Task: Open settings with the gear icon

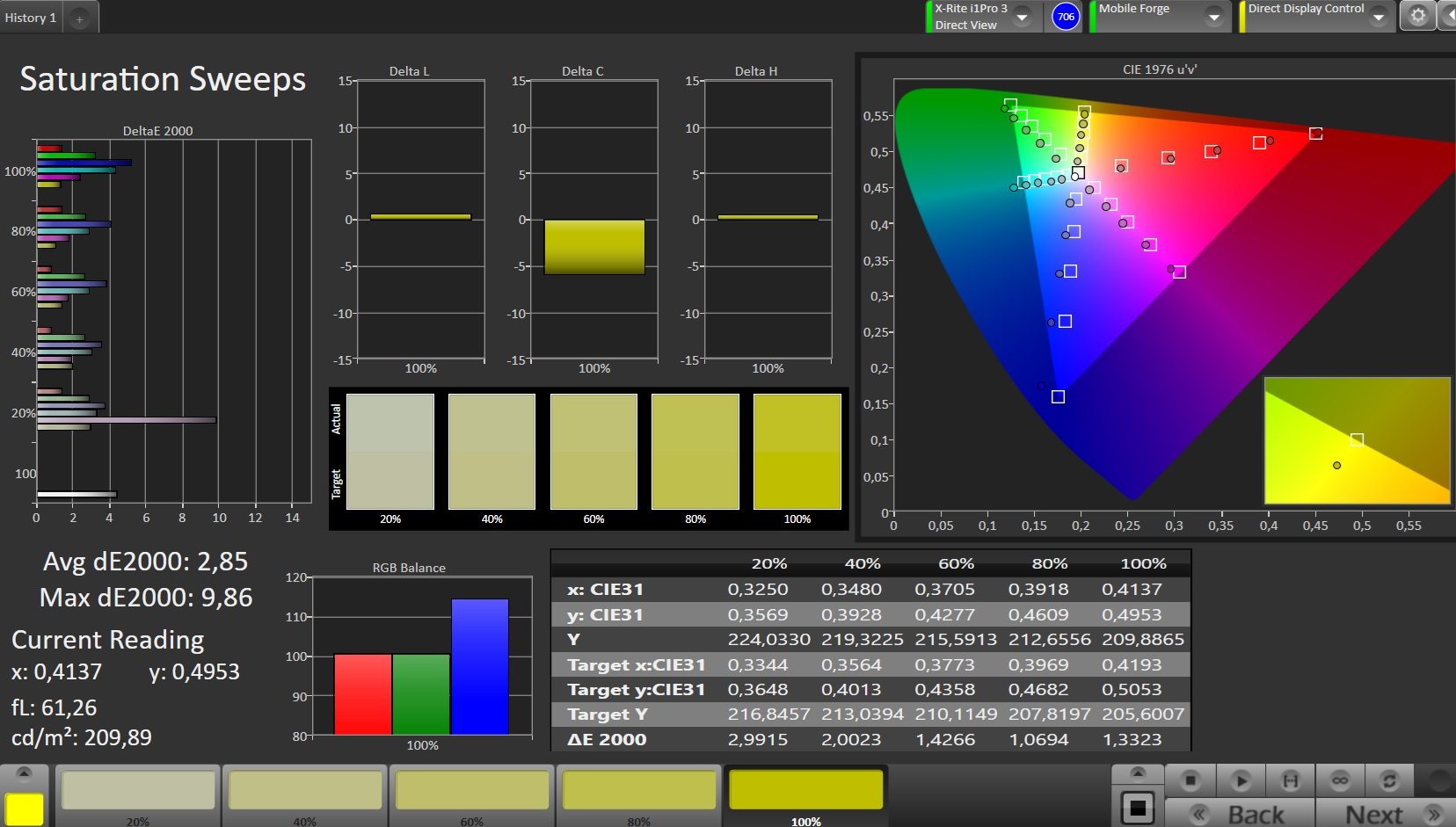Action: coord(1417,16)
